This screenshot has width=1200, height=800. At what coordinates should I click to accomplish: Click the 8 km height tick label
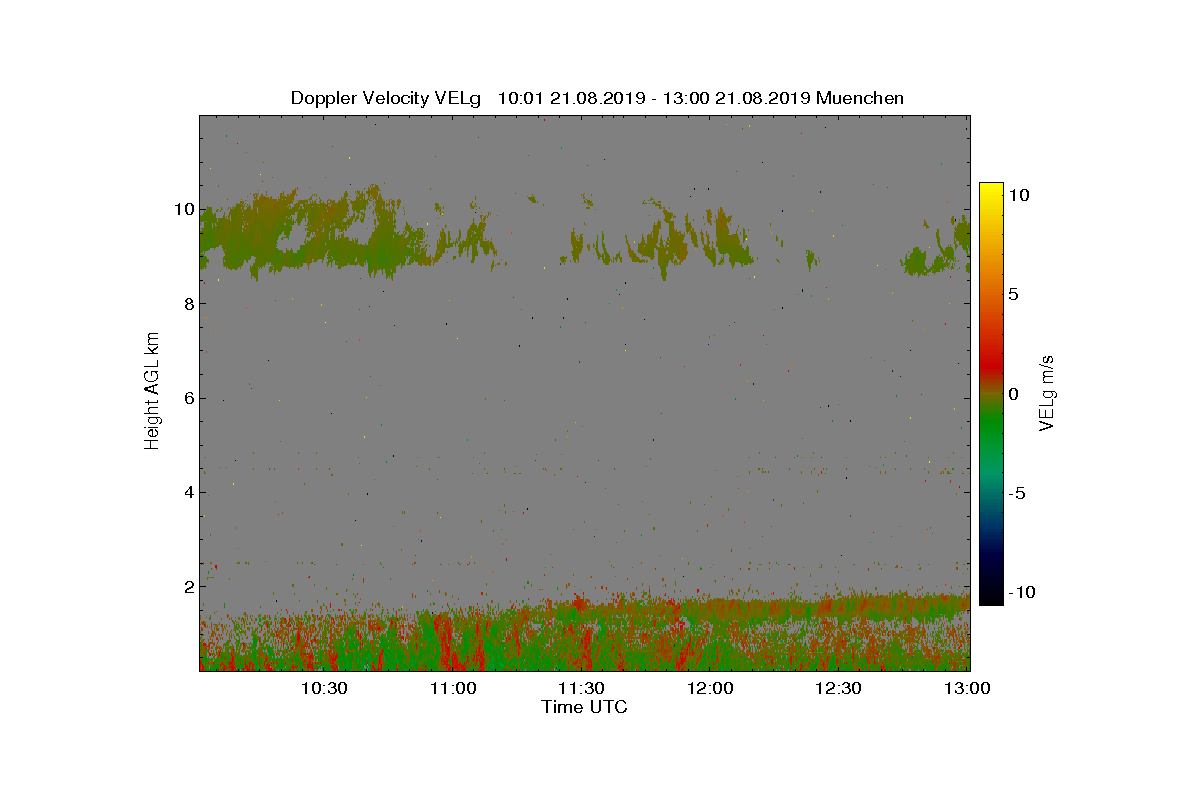[188, 304]
